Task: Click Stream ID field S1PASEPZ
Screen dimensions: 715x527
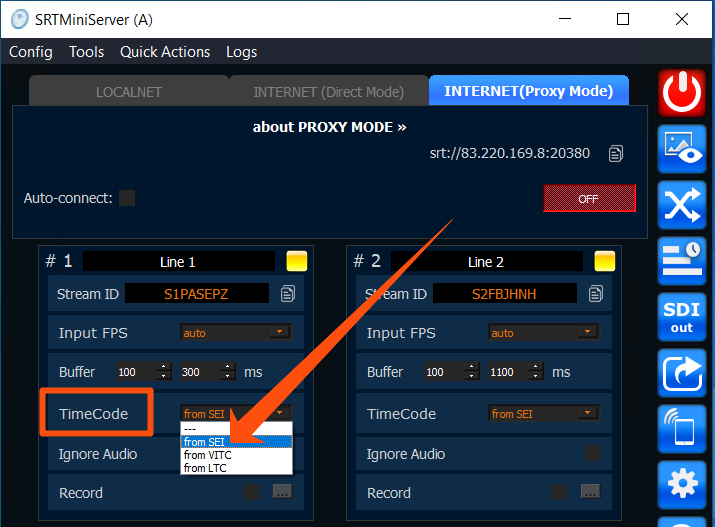Action: [197, 294]
